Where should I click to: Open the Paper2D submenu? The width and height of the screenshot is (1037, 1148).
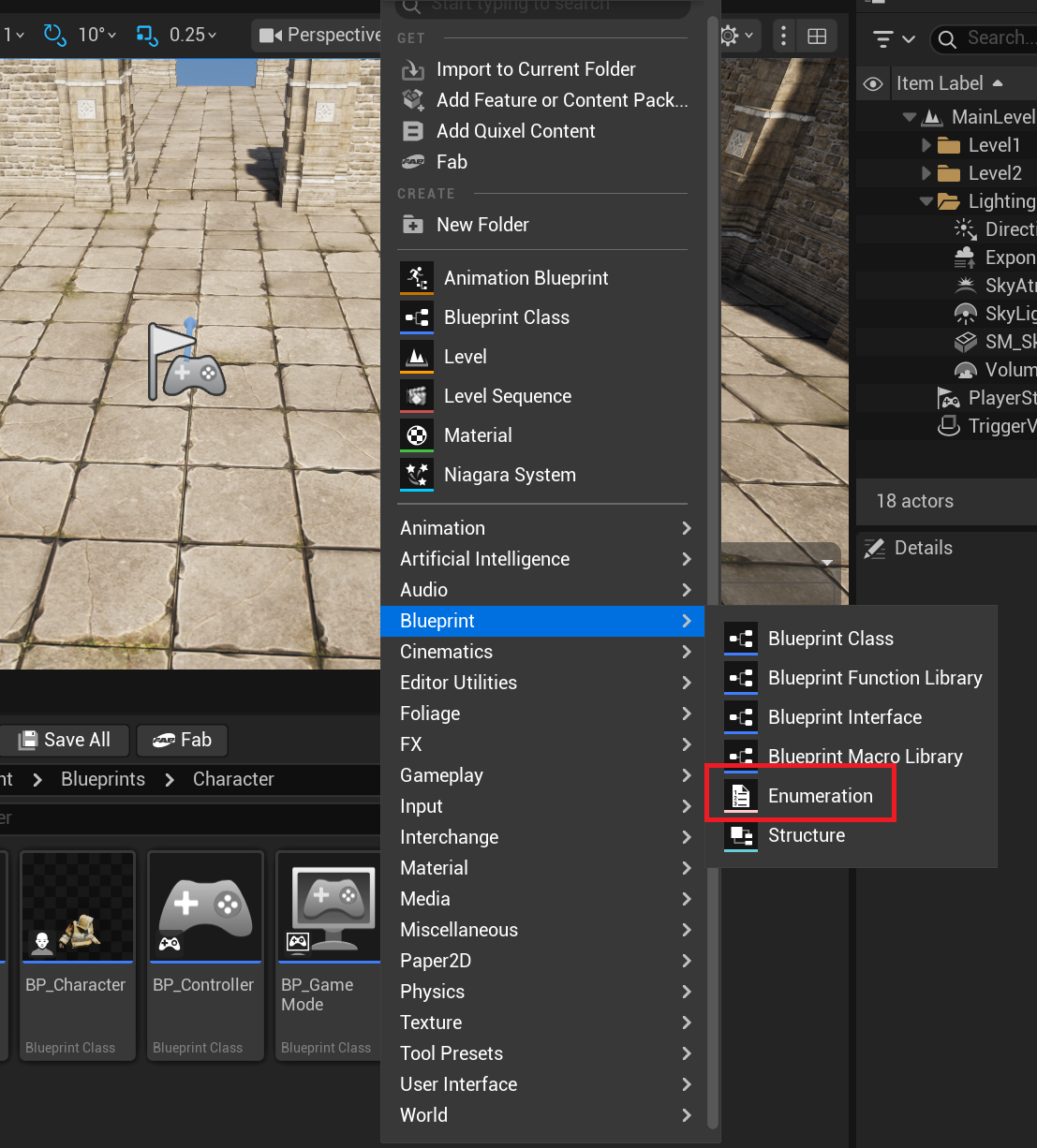pos(542,961)
